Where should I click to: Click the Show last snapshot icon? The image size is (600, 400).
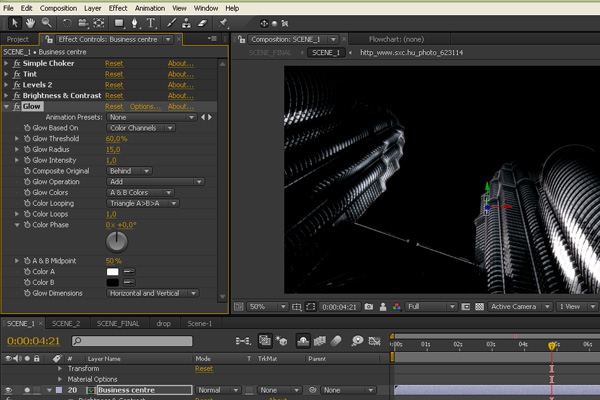(383, 307)
